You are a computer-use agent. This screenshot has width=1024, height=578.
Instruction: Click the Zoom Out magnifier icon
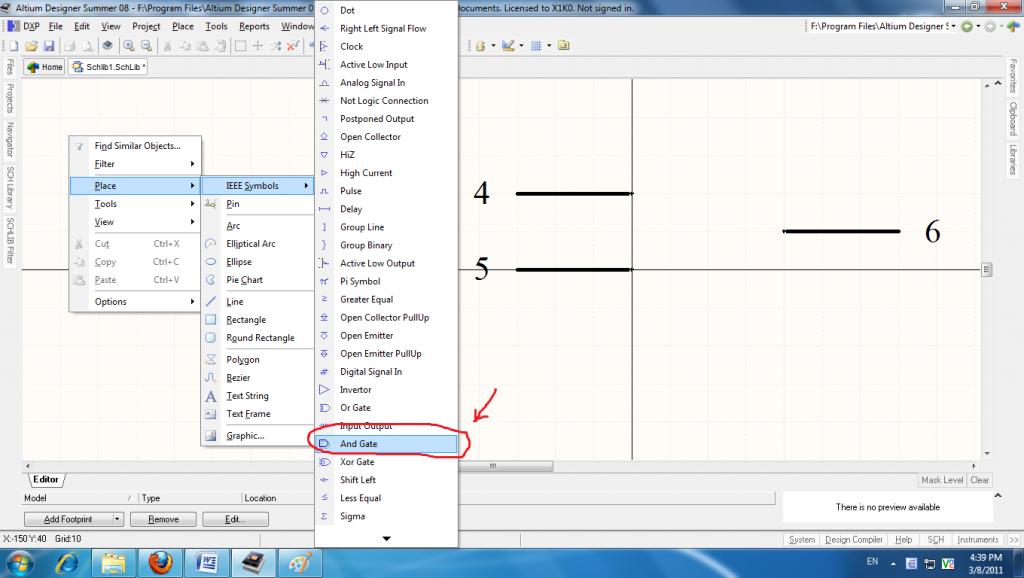[146, 46]
